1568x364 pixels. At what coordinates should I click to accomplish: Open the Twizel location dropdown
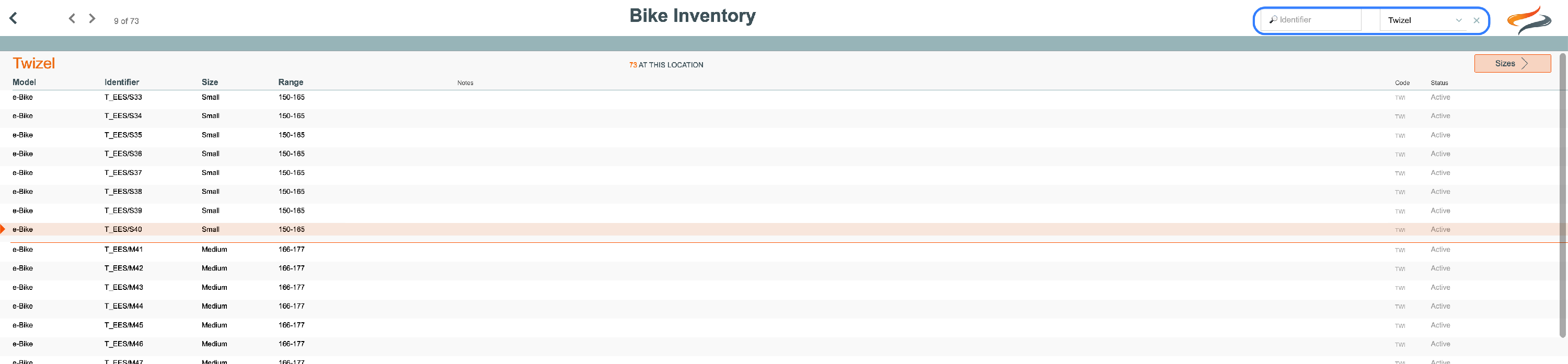pos(1424,20)
